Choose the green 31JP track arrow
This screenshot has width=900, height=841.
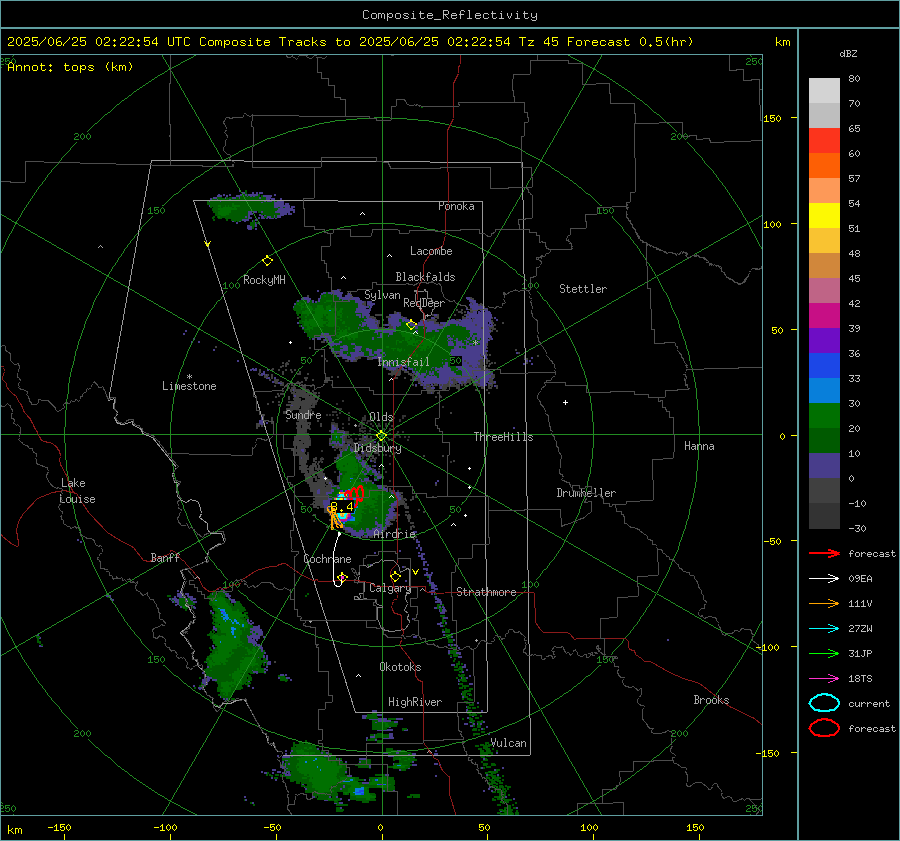pos(824,653)
